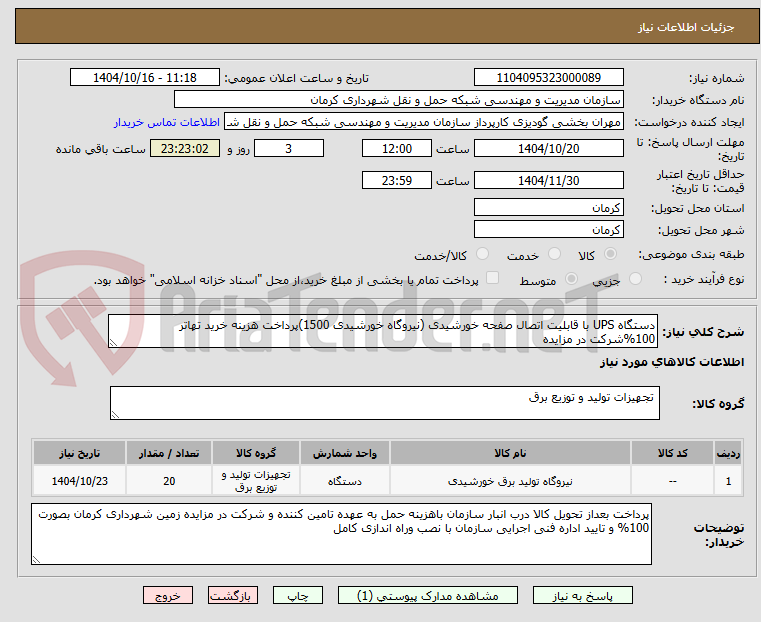Open اطلاعات تماس خریدار link
Image resolution: width=761 pixels, height=622 pixels.
tap(167, 122)
